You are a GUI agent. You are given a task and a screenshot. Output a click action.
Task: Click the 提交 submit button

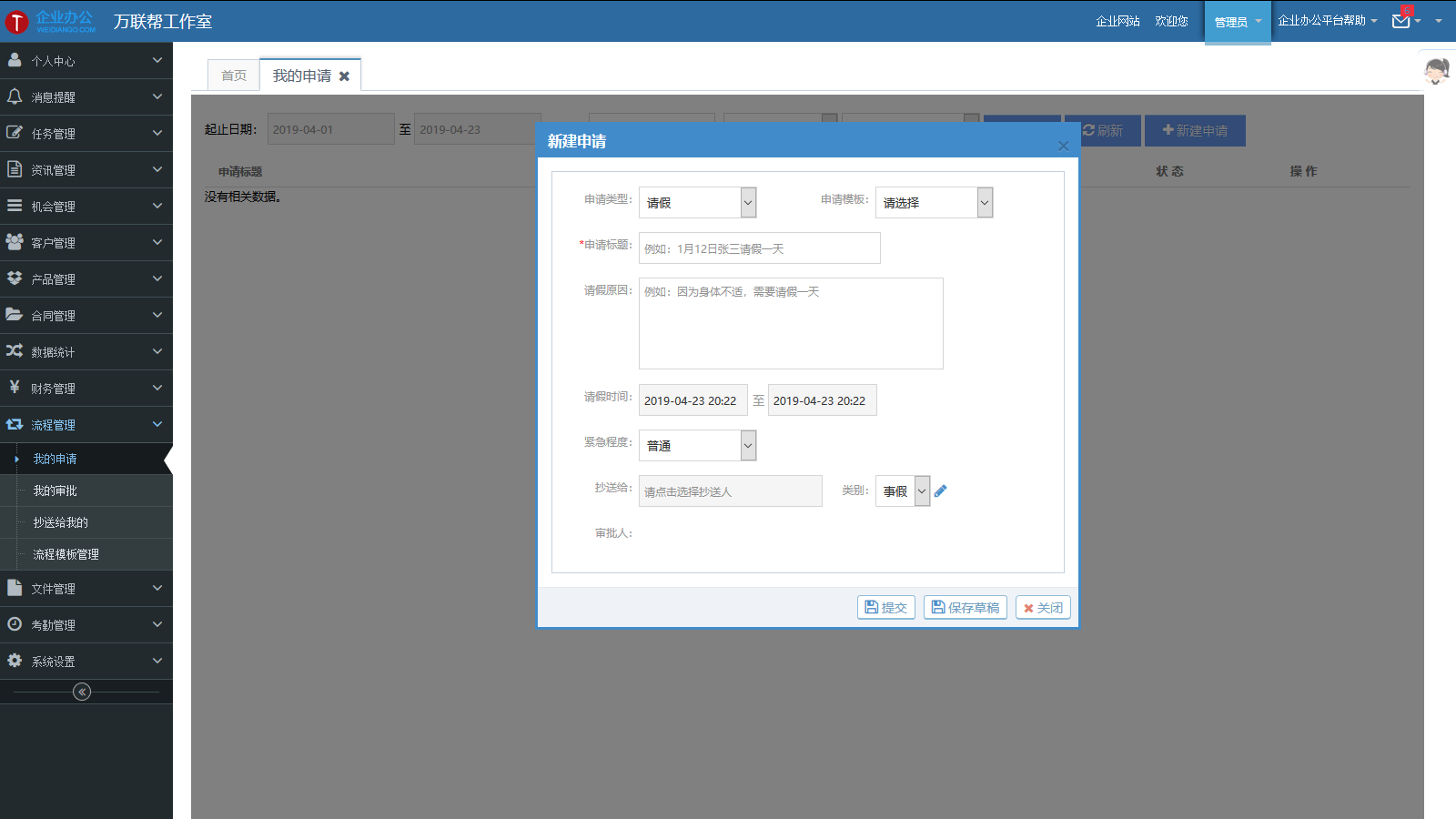click(x=885, y=607)
